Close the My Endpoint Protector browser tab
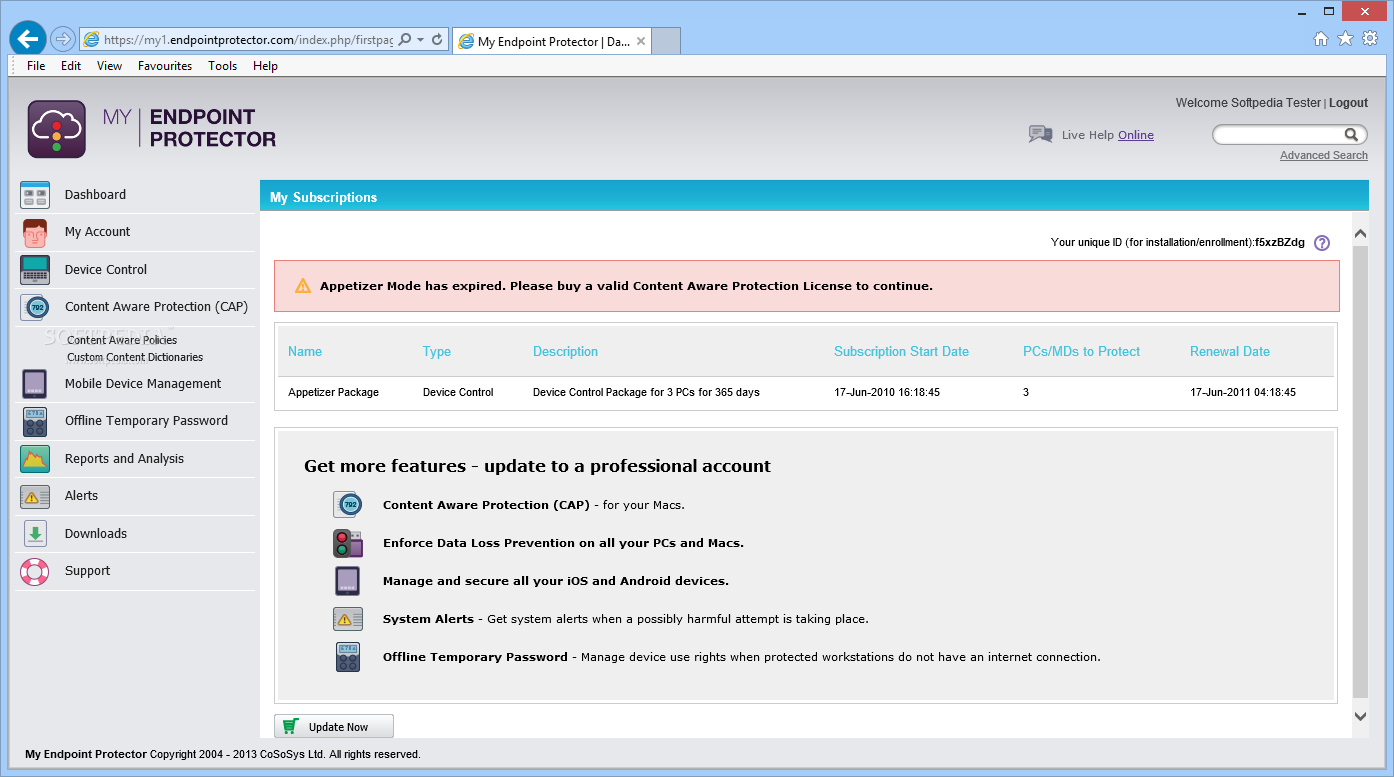Viewport: 1394px width, 777px height. click(x=641, y=41)
